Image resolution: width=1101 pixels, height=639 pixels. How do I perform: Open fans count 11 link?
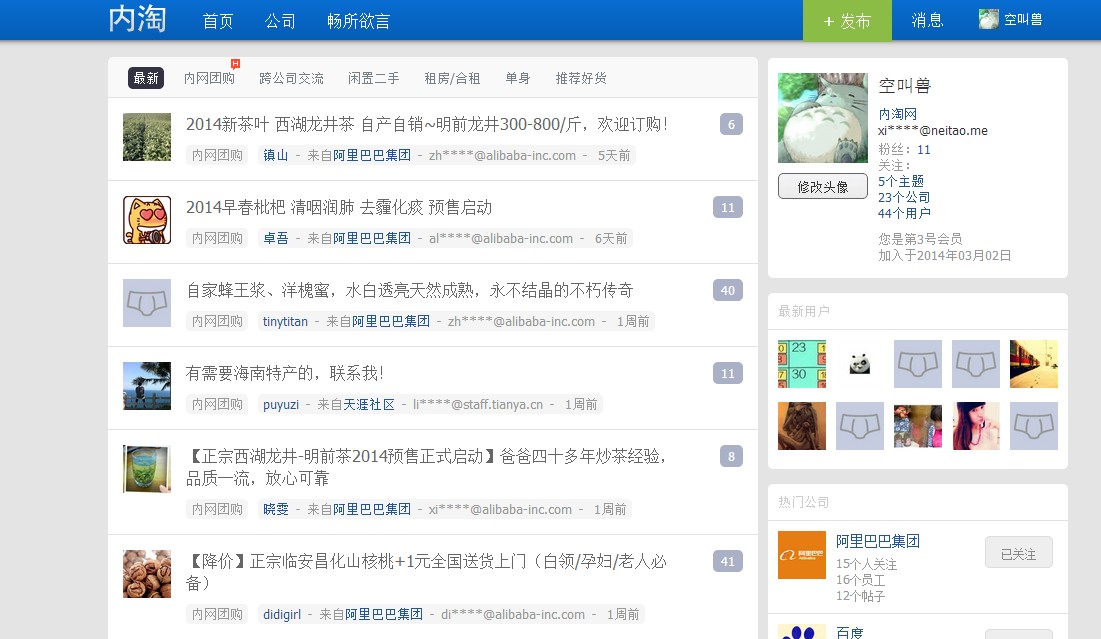tap(923, 150)
